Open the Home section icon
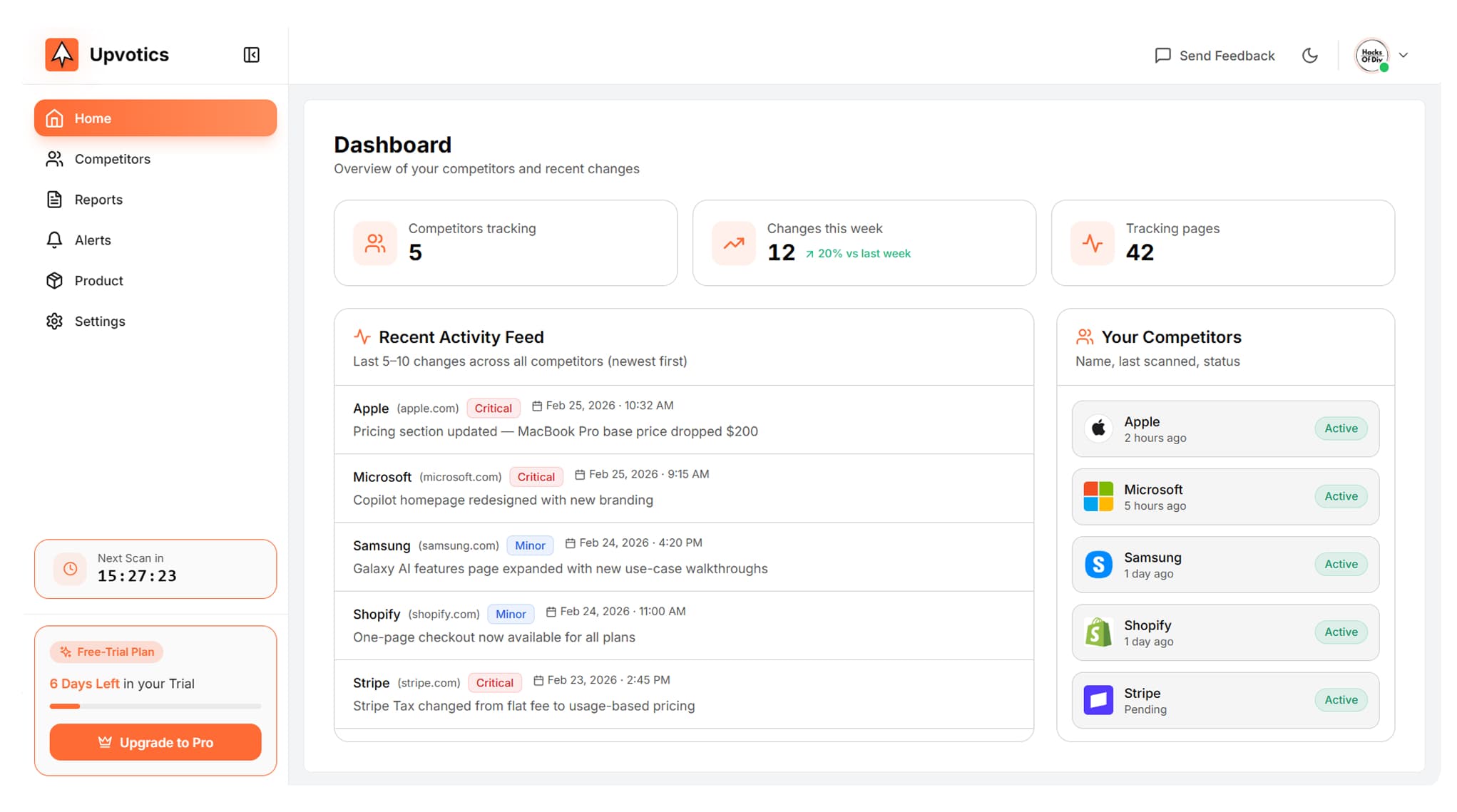The width and height of the screenshot is (1457, 812). tap(55, 118)
